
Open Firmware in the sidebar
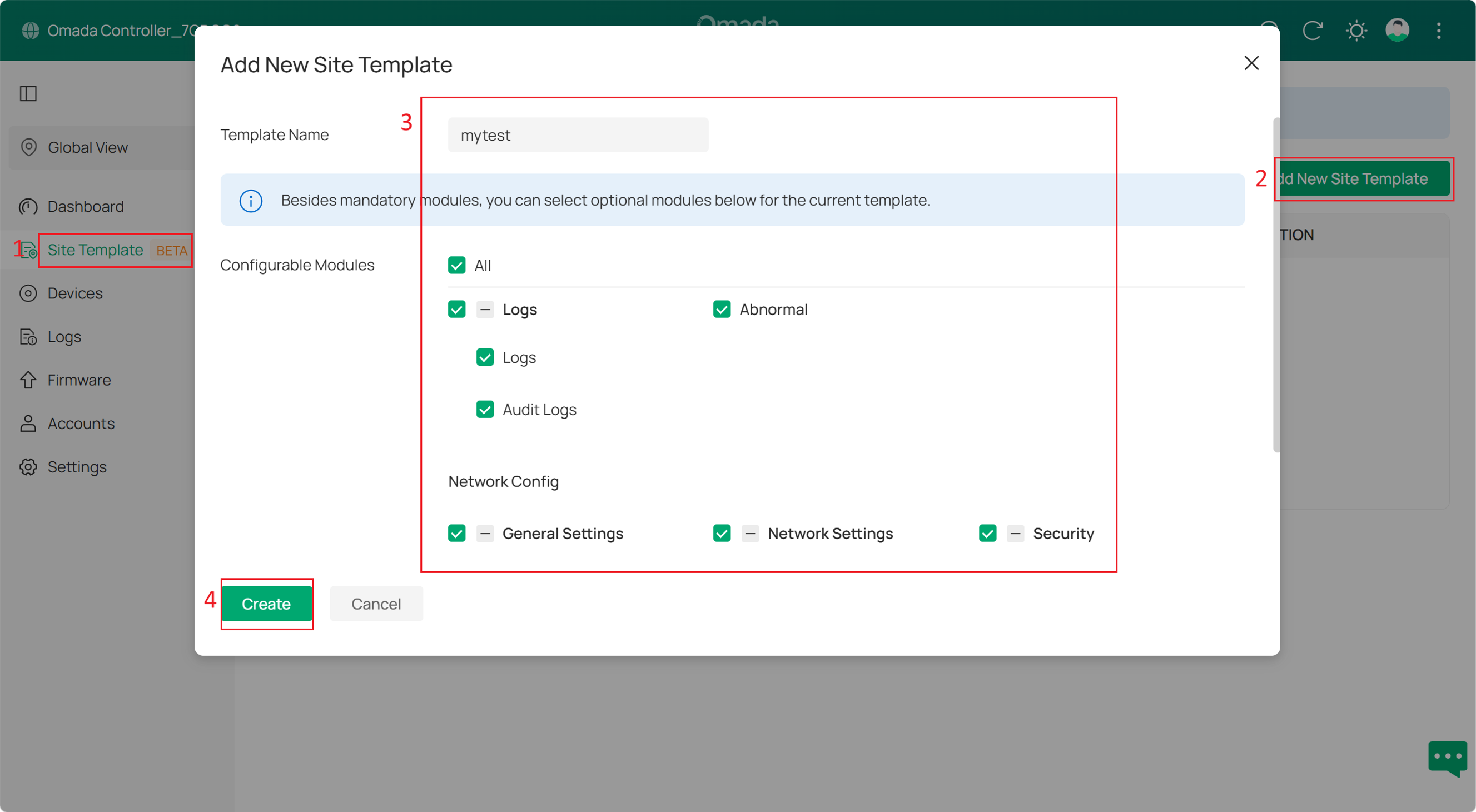coord(79,380)
